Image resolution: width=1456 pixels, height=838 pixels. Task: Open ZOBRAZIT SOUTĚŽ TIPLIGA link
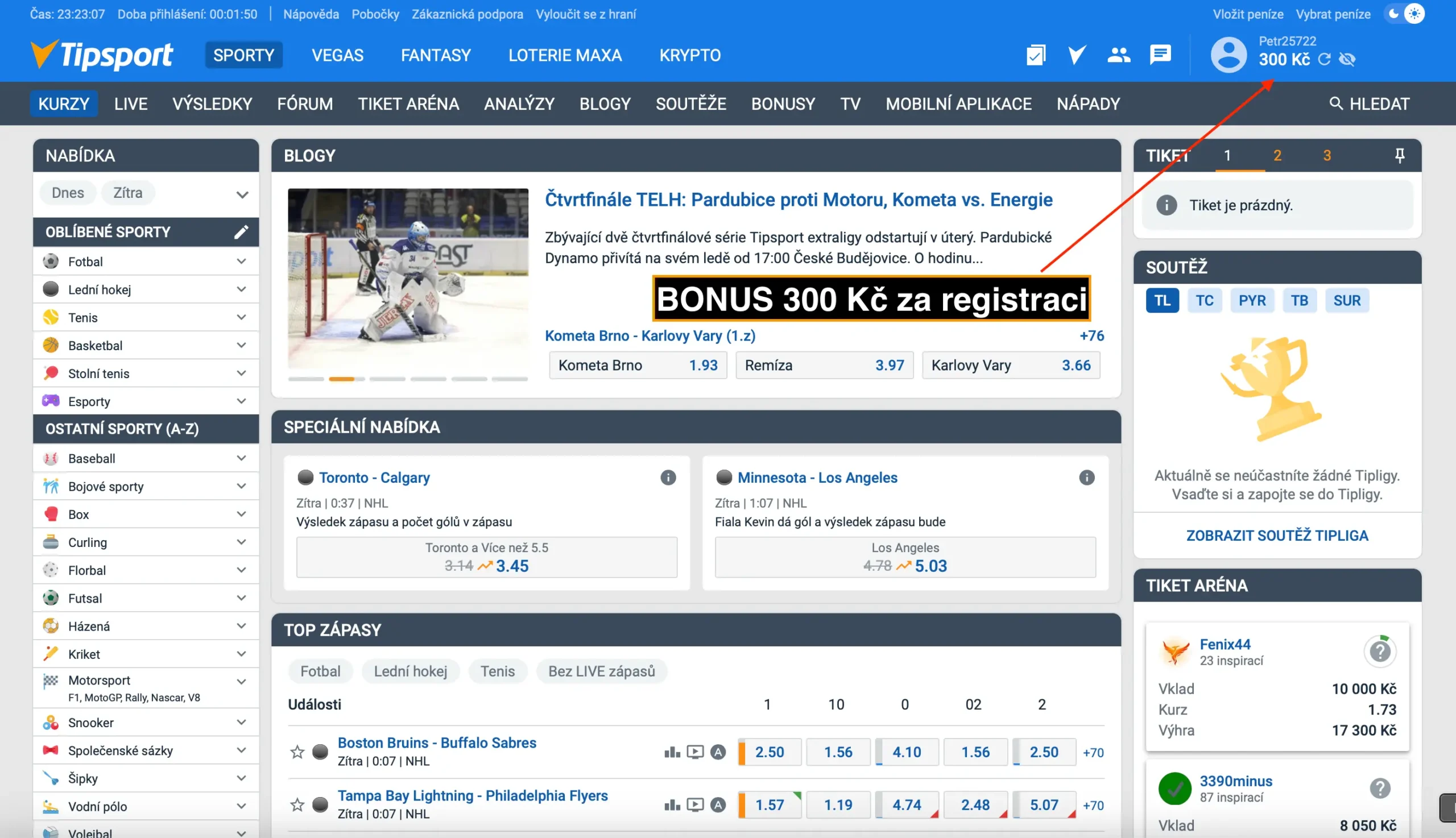pos(1276,535)
